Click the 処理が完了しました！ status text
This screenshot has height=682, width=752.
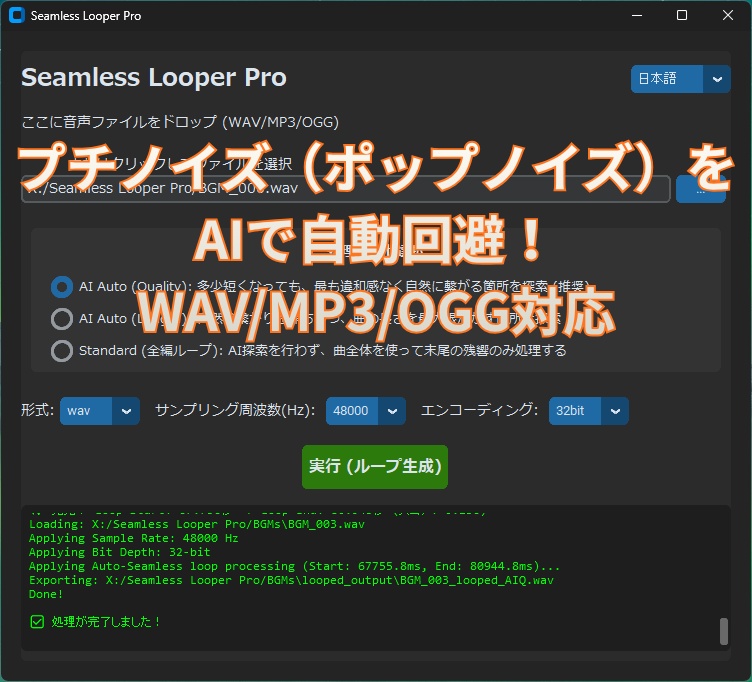(x=106, y=622)
